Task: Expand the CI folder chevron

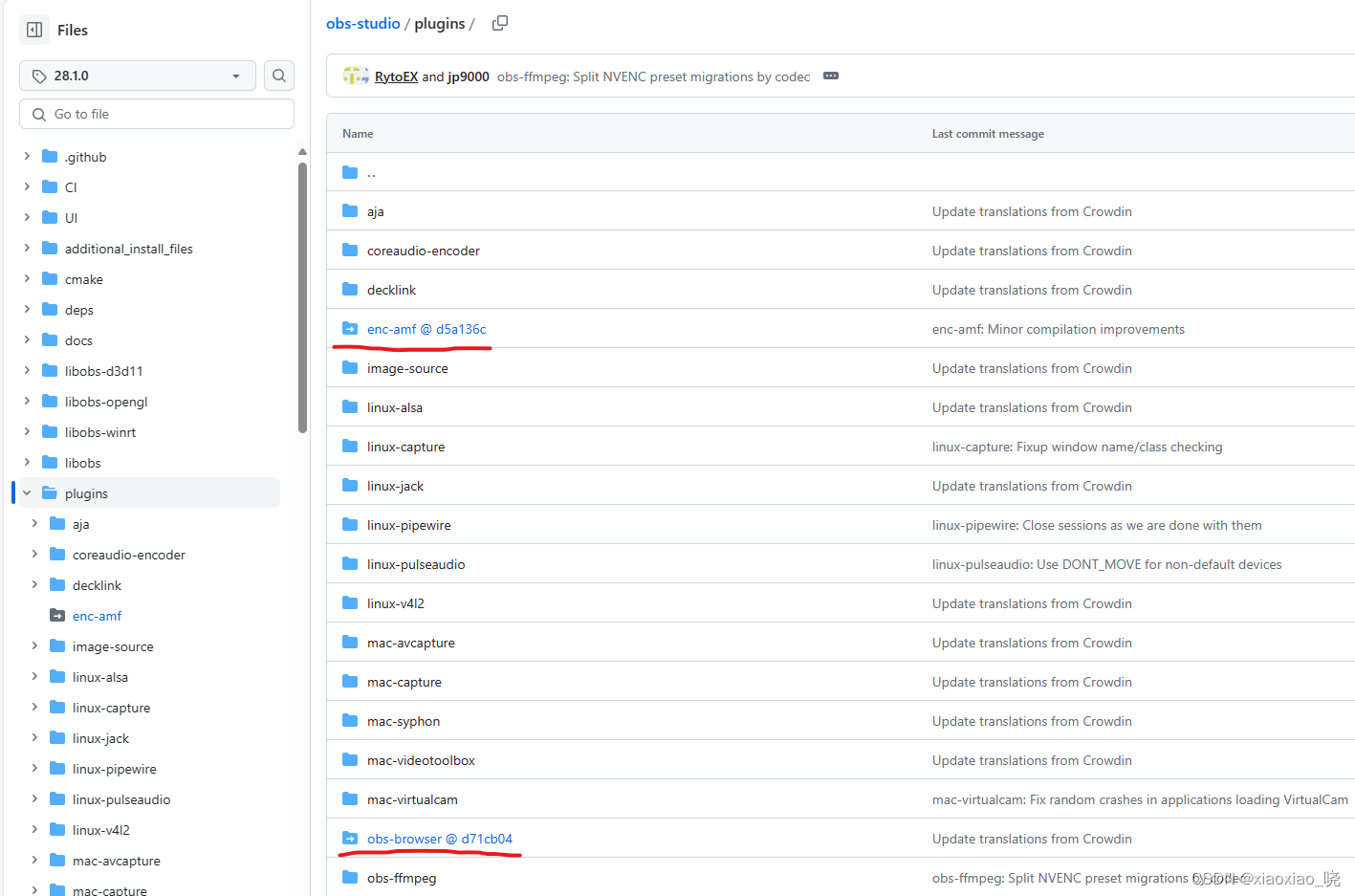Action: click(27, 186)
